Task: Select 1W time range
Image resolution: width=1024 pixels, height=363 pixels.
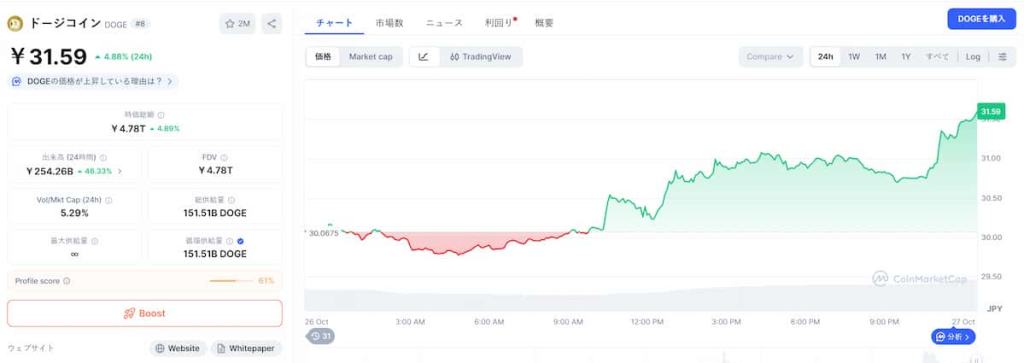Action: (854, 57)
